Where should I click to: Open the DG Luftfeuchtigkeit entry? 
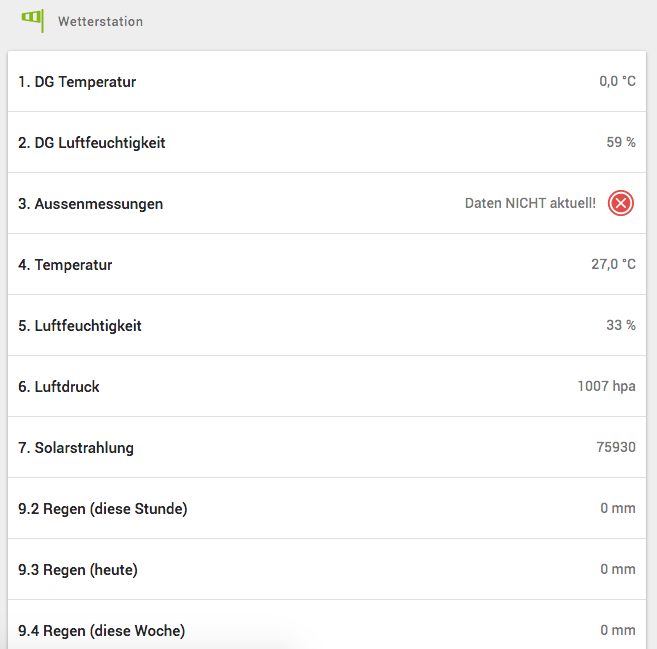[x=92, y=143]
